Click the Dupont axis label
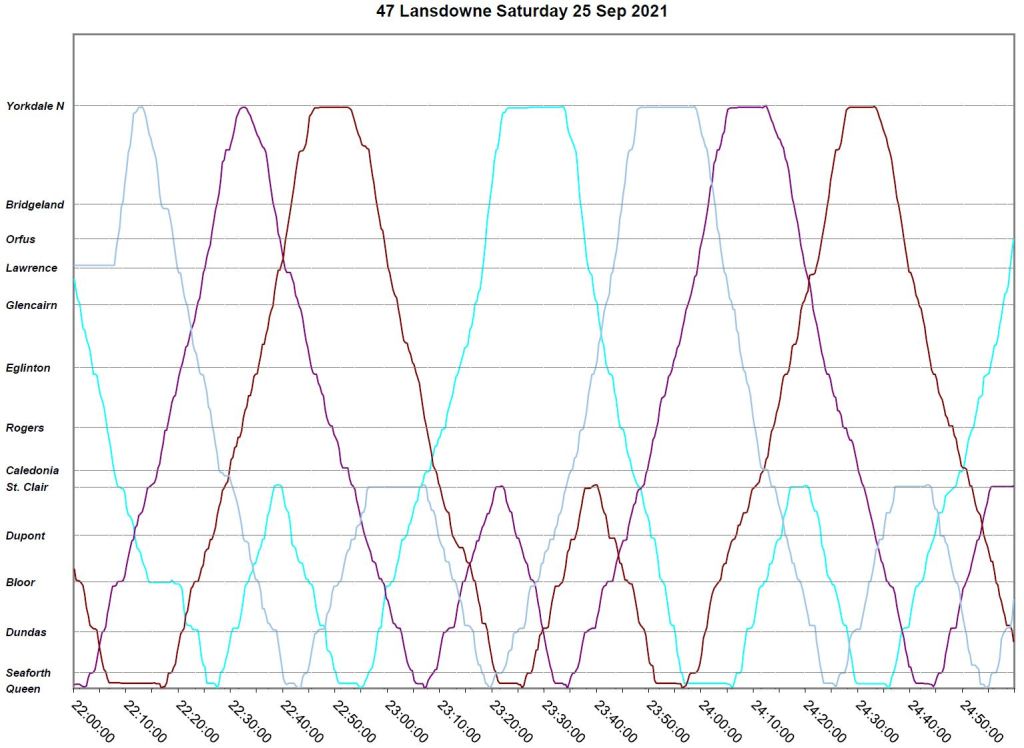The image size is (1024, 748). tap(25, 536)
